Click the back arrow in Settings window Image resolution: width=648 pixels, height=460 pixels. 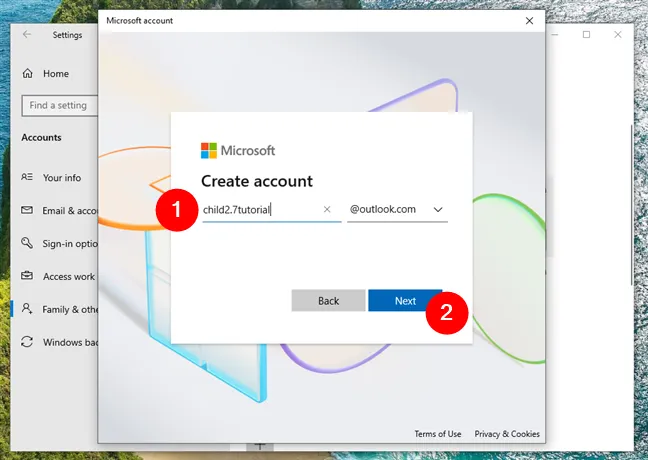27,34
